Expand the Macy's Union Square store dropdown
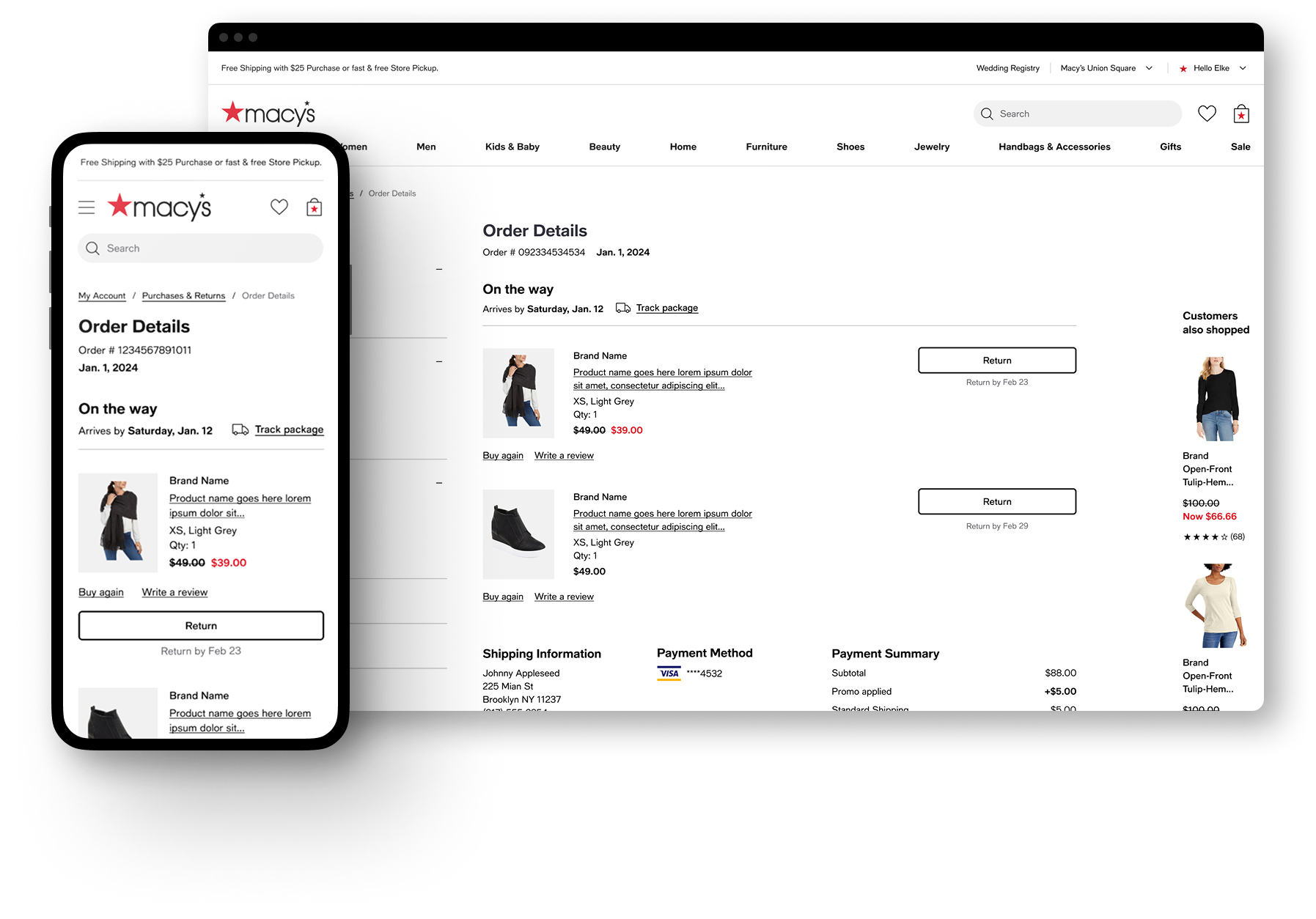The image size is (1316, 919). click(1106, 68)
